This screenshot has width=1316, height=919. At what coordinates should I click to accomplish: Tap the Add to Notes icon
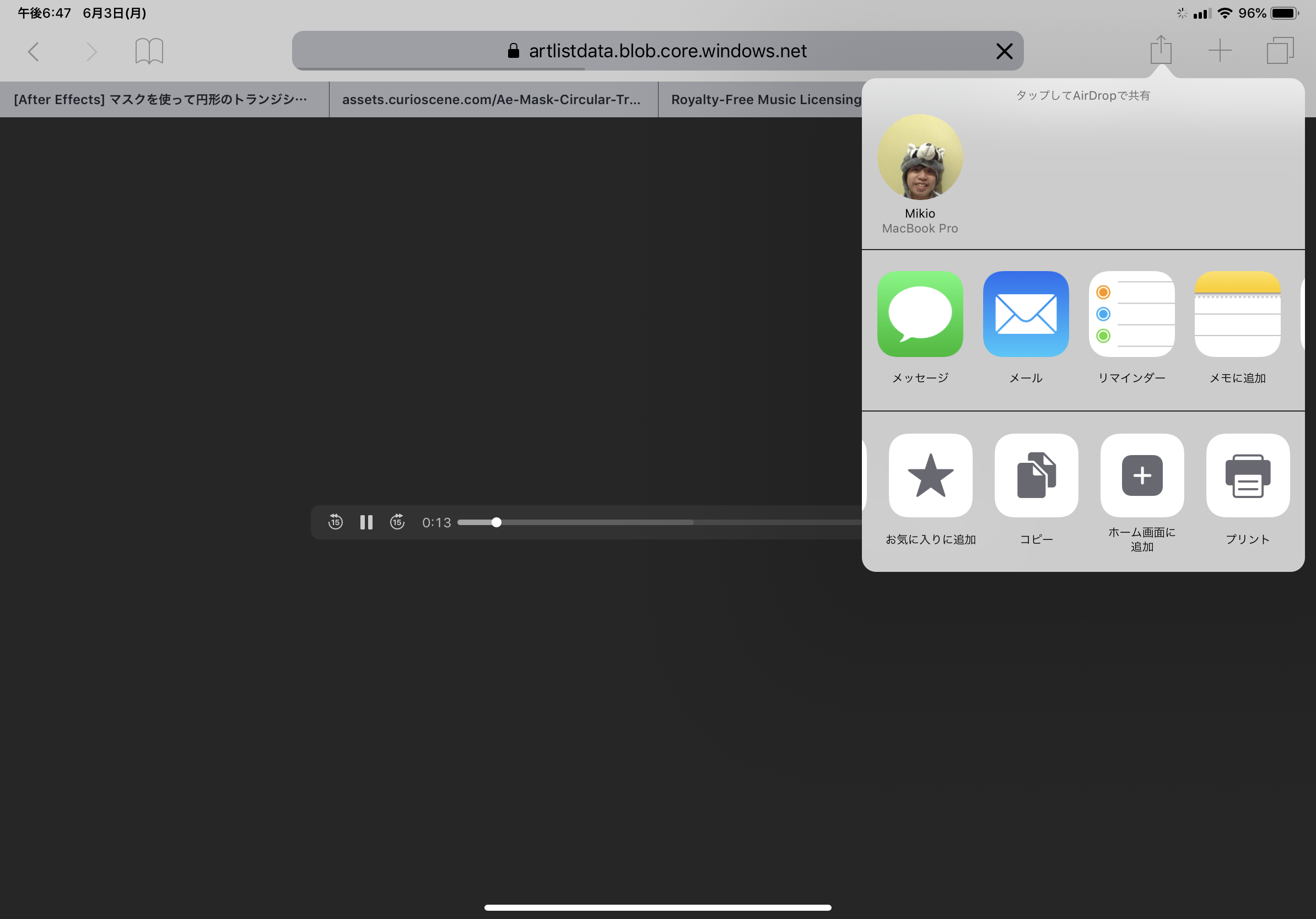coord(1237,314)
